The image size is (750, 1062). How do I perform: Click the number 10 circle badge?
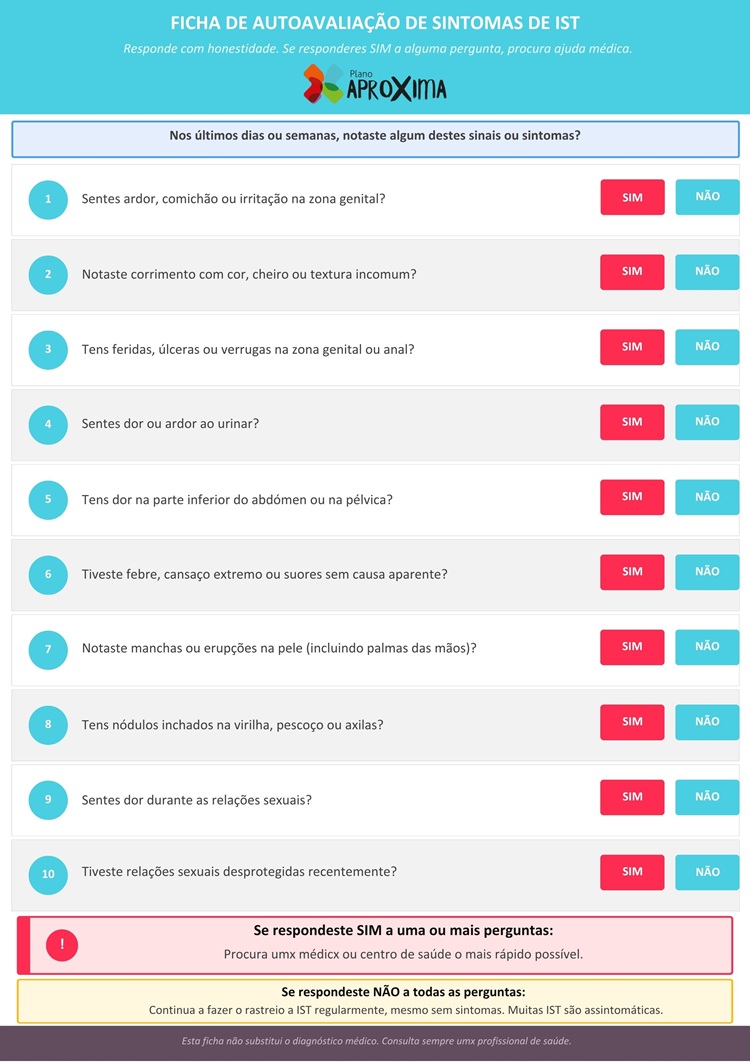[48, 873]
